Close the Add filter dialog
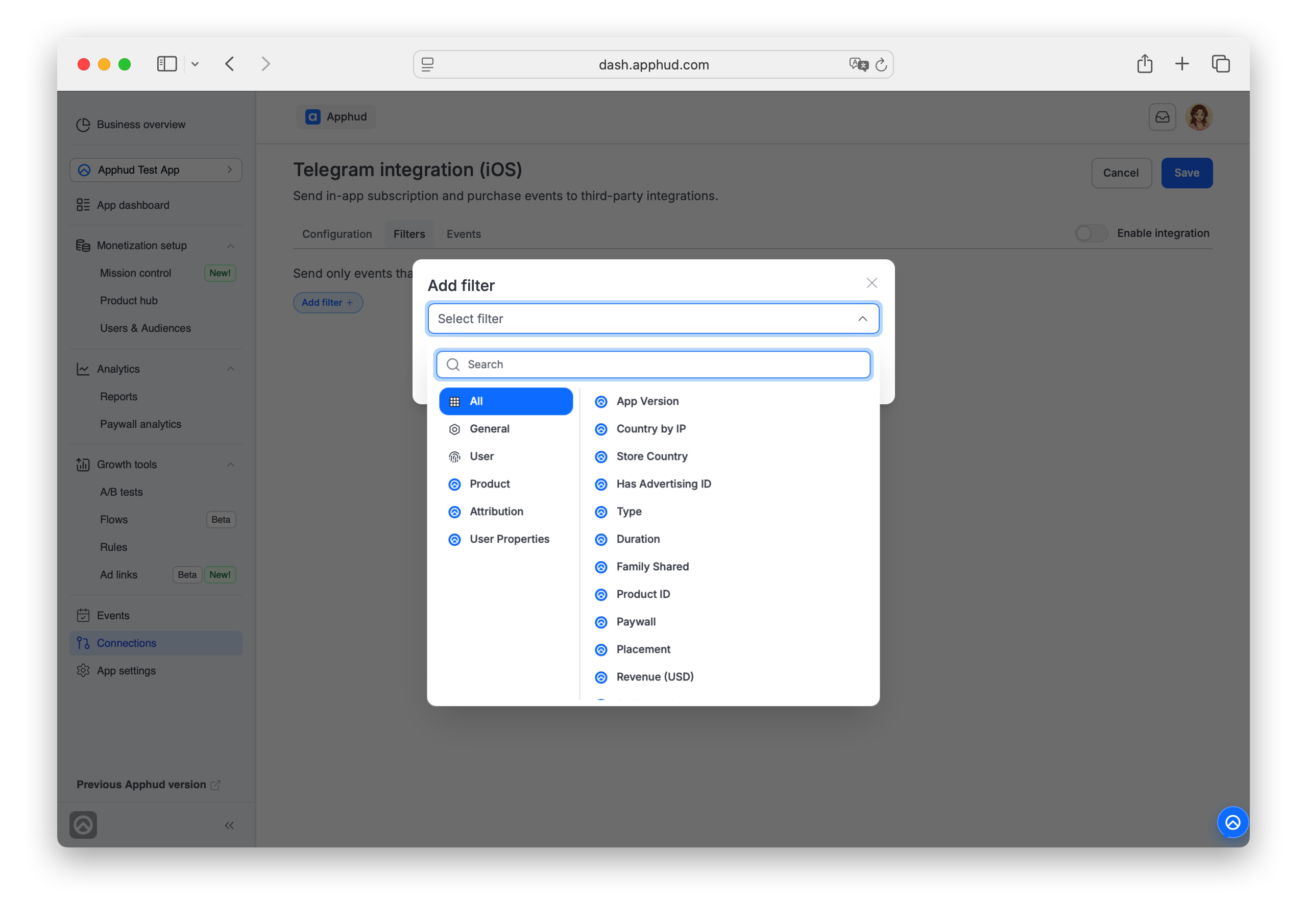Viewport: 1307px width, 924px height. 872,283
